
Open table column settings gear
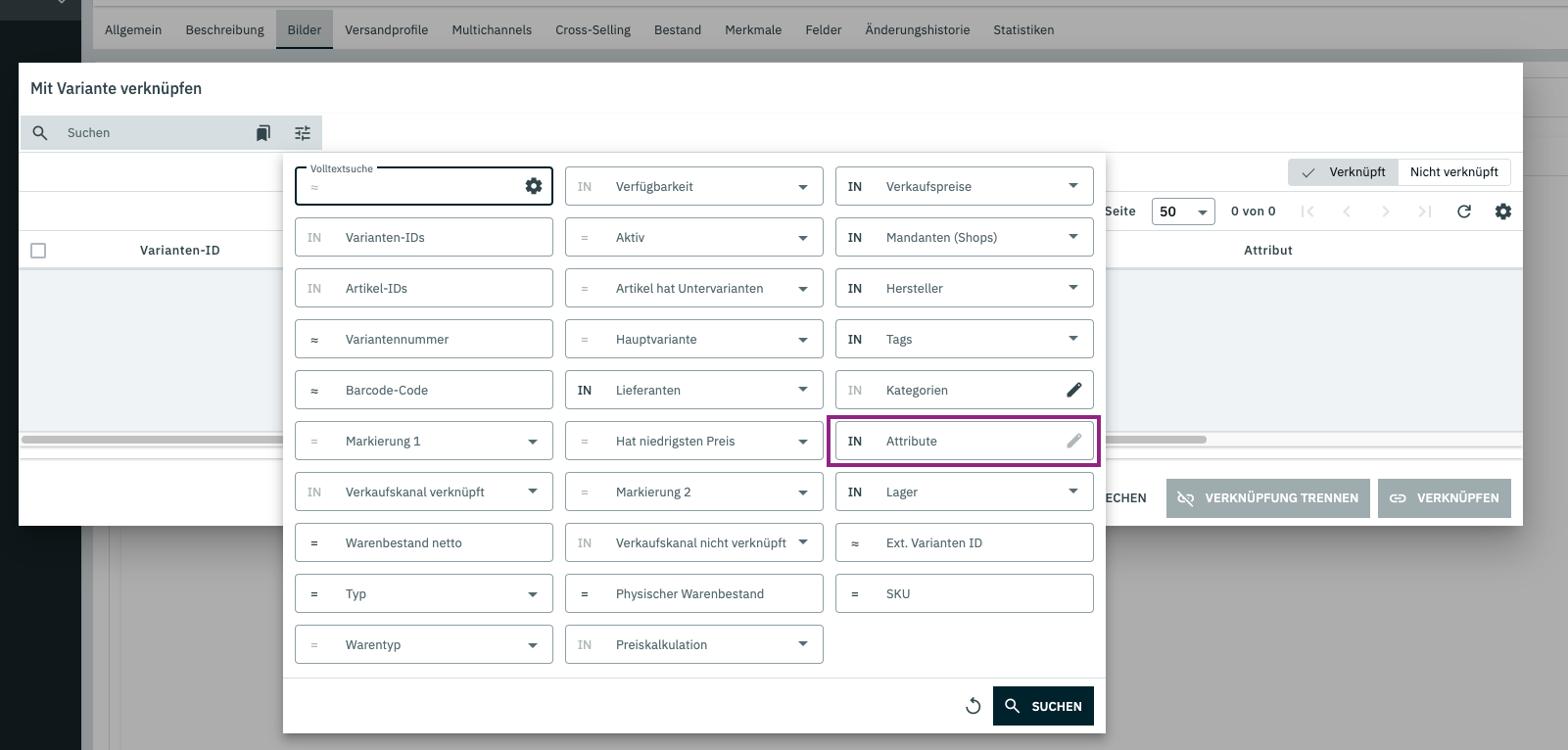(1502, 211)
